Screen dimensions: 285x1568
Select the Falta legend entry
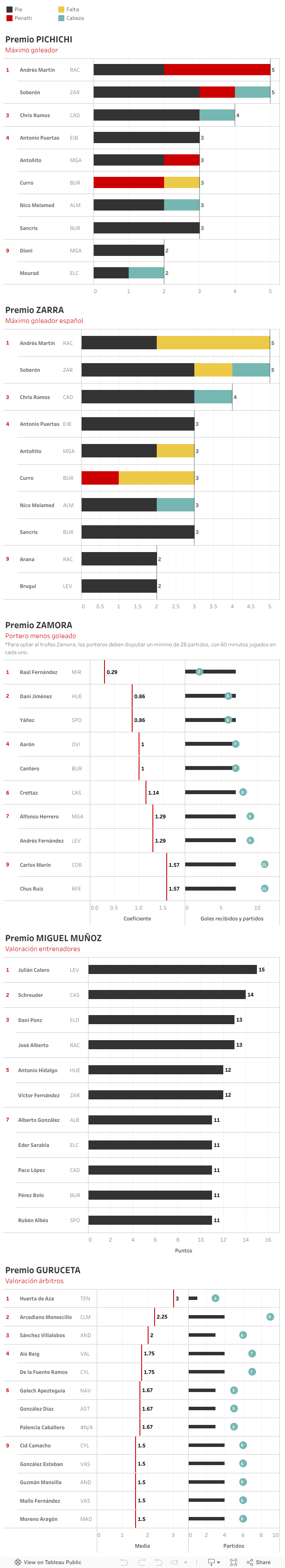(x=72, y=10)
